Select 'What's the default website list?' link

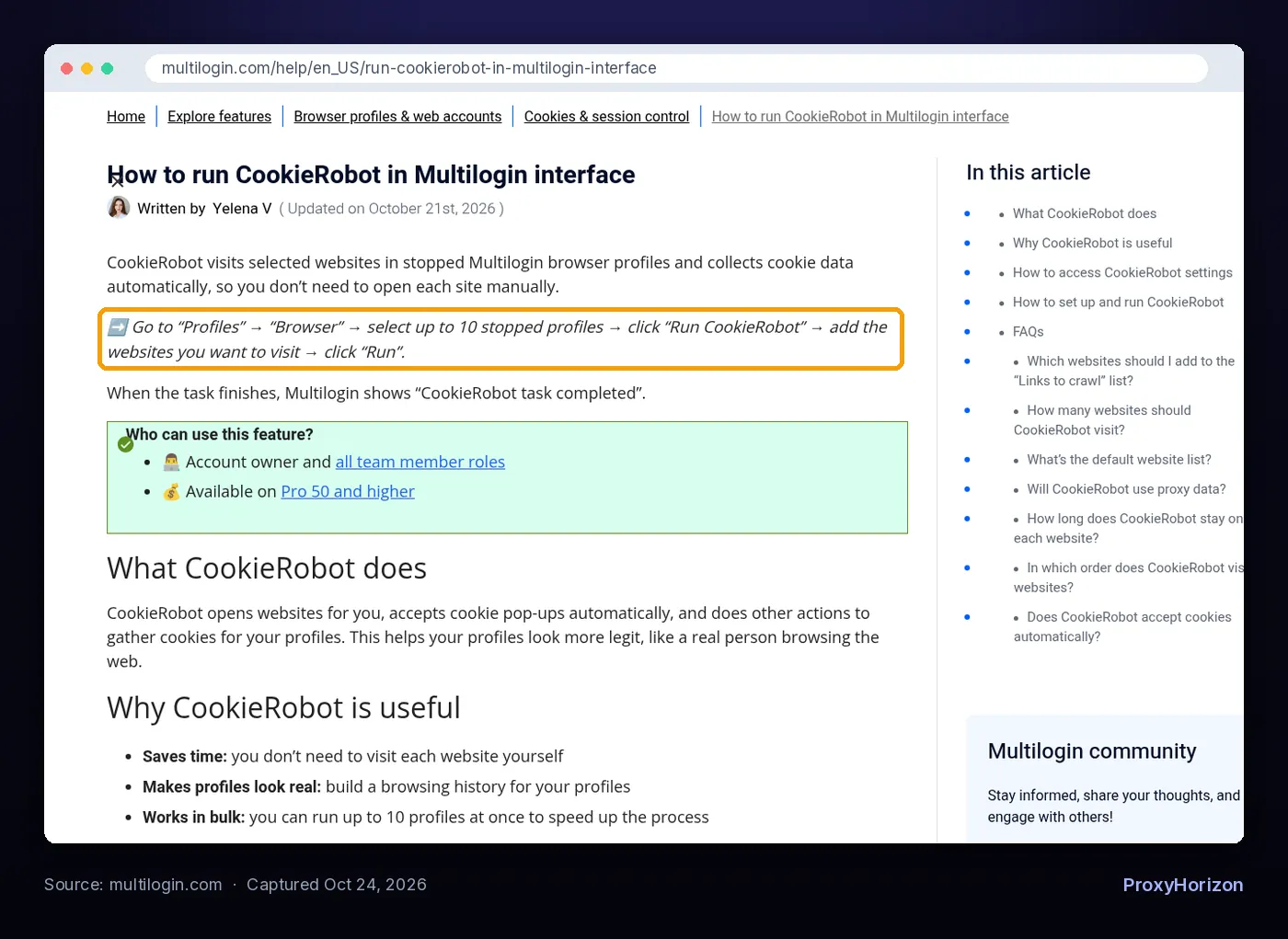coord(1119,460)
